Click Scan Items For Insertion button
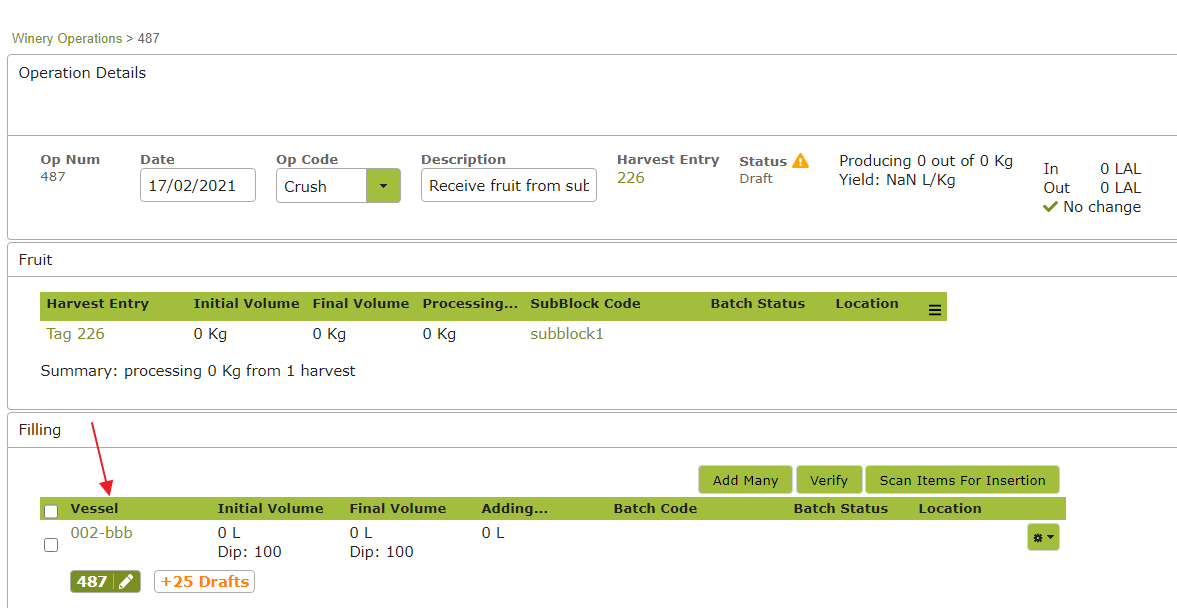Viewport: 1177px width, 608px height. pyautogui.click(x=962, y=480)
